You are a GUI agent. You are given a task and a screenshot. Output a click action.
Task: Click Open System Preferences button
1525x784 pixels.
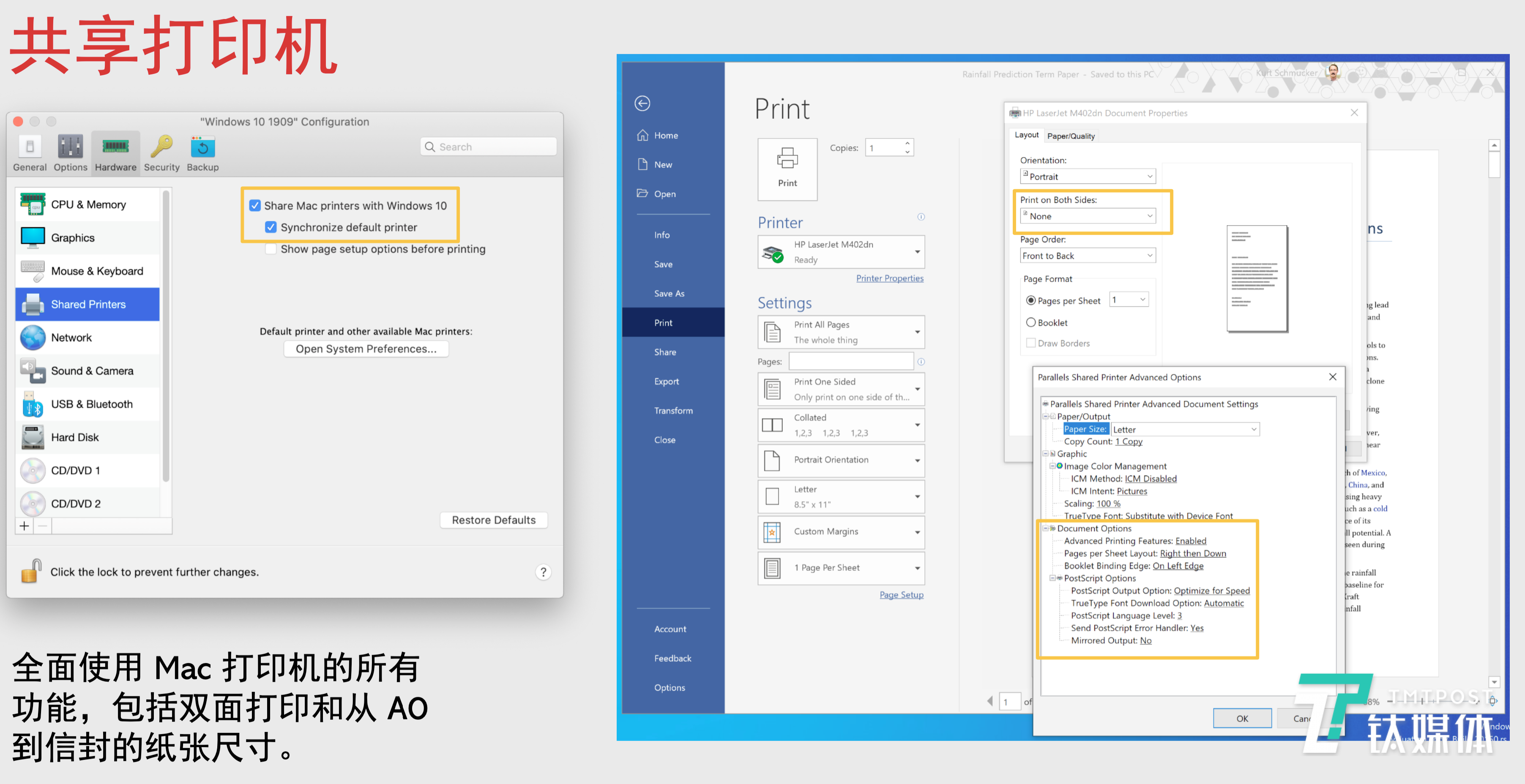point(366,349)
